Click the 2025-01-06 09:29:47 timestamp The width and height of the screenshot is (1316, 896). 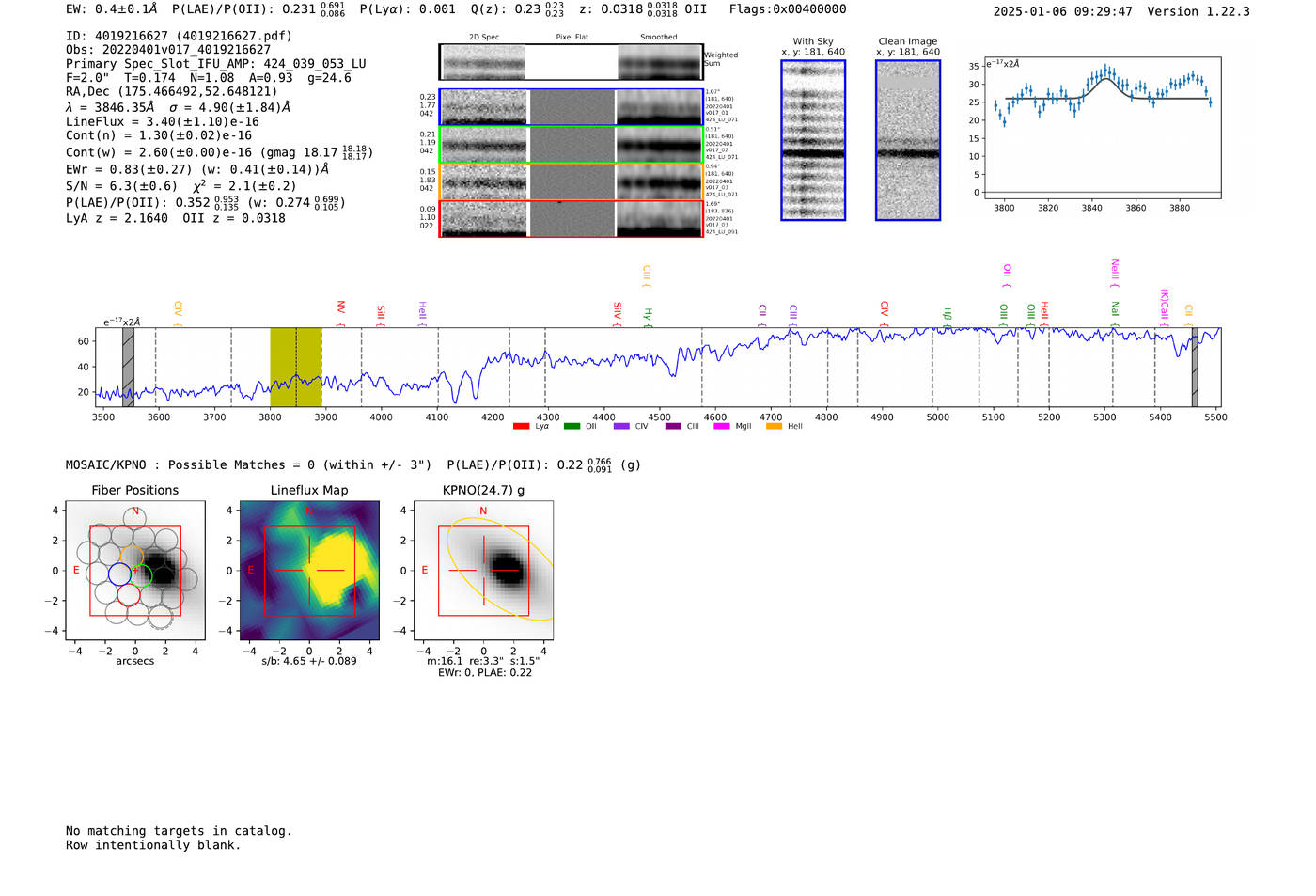tap(1063, 11)
